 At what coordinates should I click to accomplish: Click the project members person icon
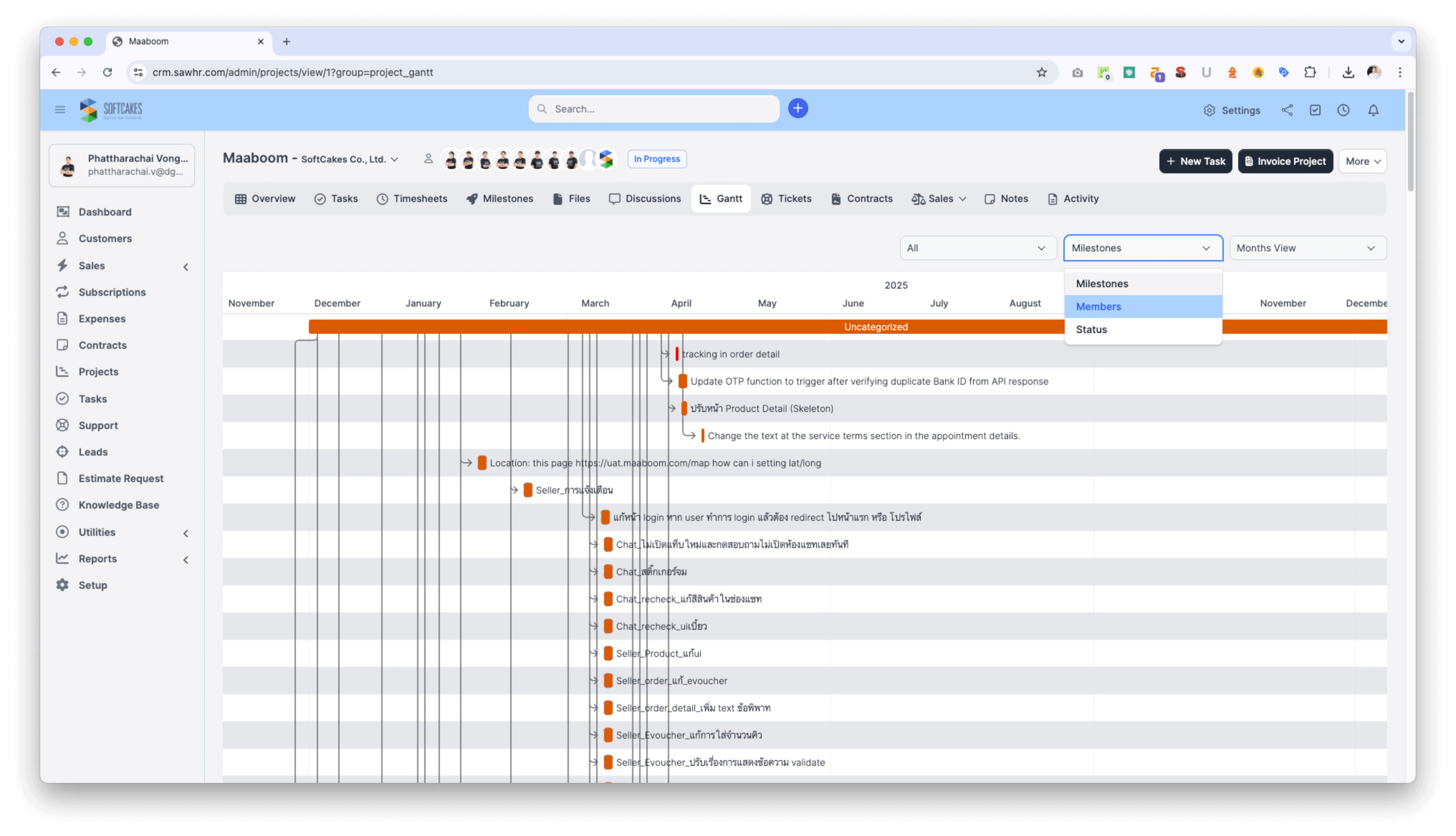(428, 158)
